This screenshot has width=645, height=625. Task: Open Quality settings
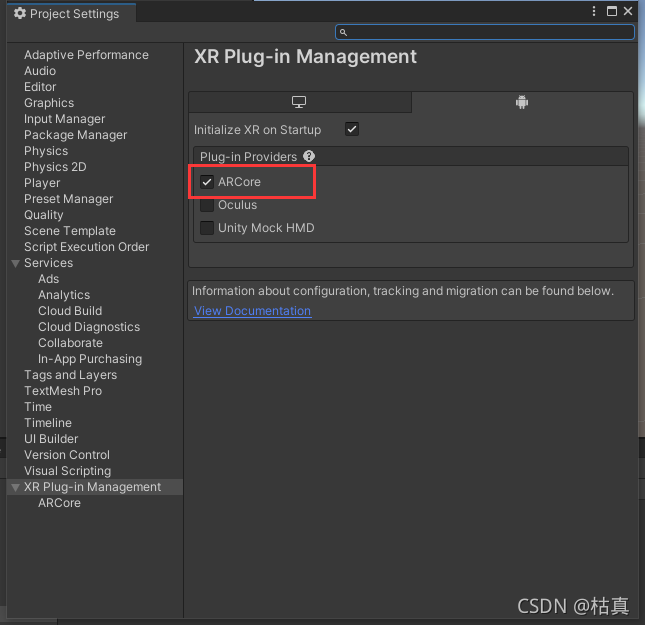pos(44,215)
